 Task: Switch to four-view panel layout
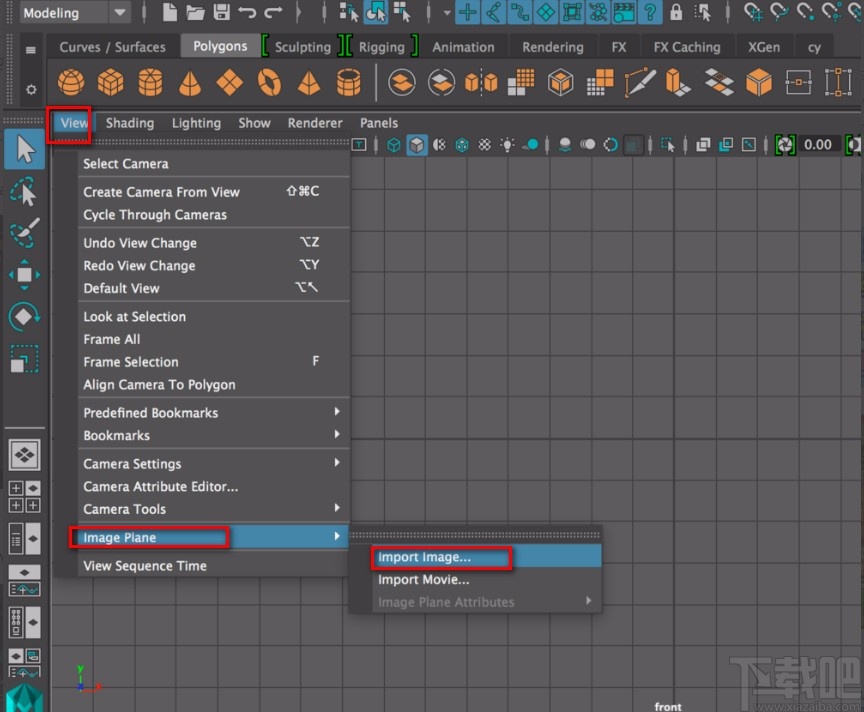(24, 497)
